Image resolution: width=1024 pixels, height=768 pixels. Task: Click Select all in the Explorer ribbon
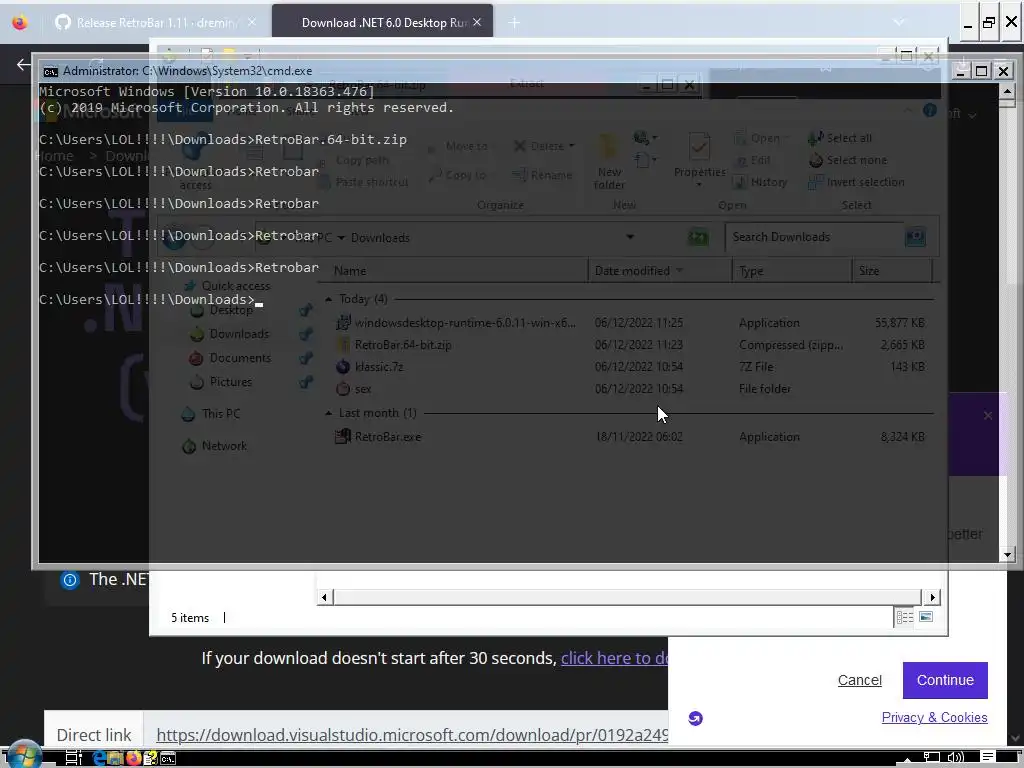coord(840,138)
